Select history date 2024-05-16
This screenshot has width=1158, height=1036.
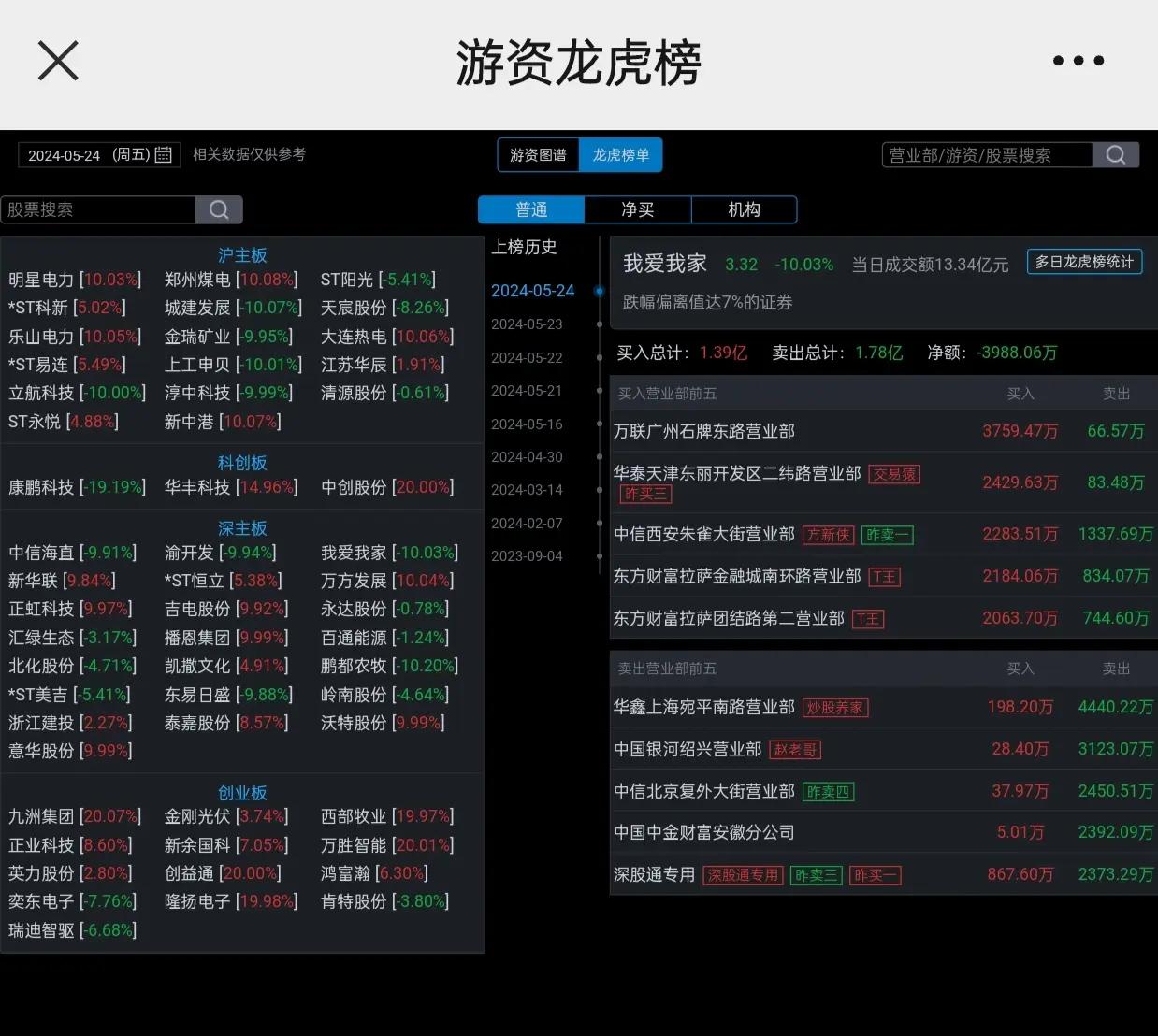(528, 424)
